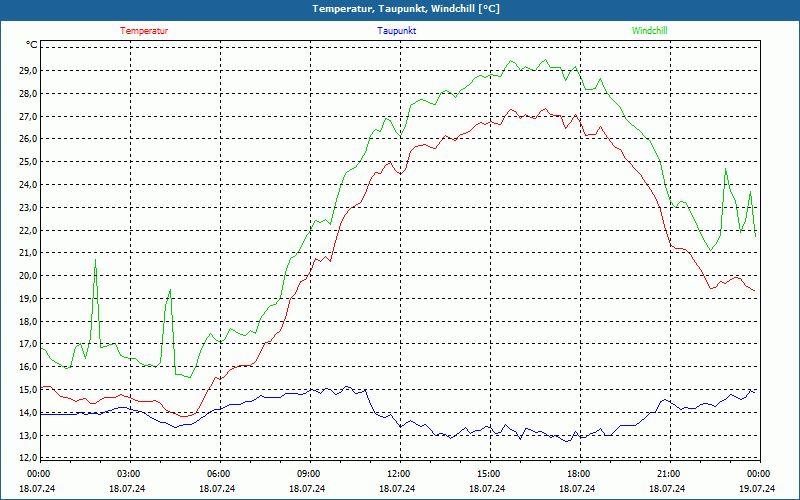Click the blue Taupunkt legend label
The height and width of the screenshot is (500, 800).
[396, 31]
